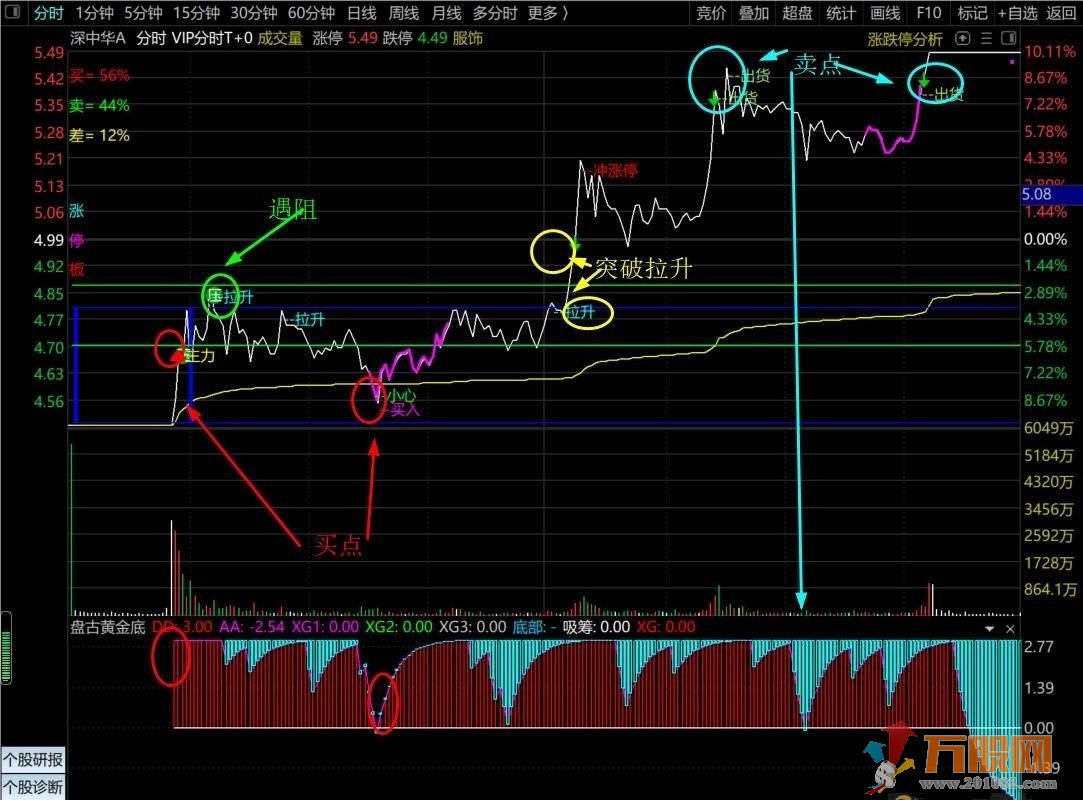Click the 盘古黄金底 indicator name

(108, 627)
